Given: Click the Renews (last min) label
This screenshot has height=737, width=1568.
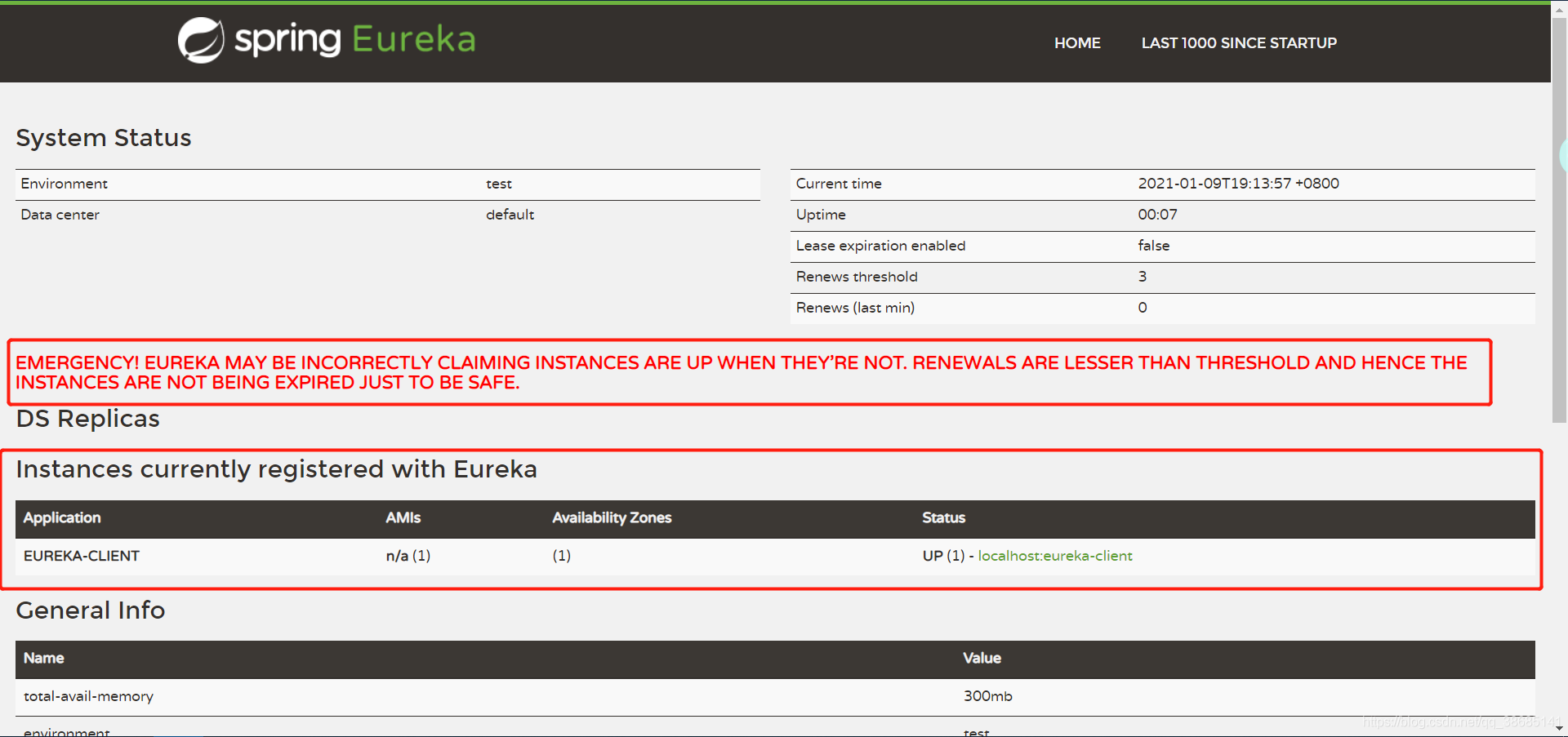Looking at the screenshot, I should tap(855, 308).
